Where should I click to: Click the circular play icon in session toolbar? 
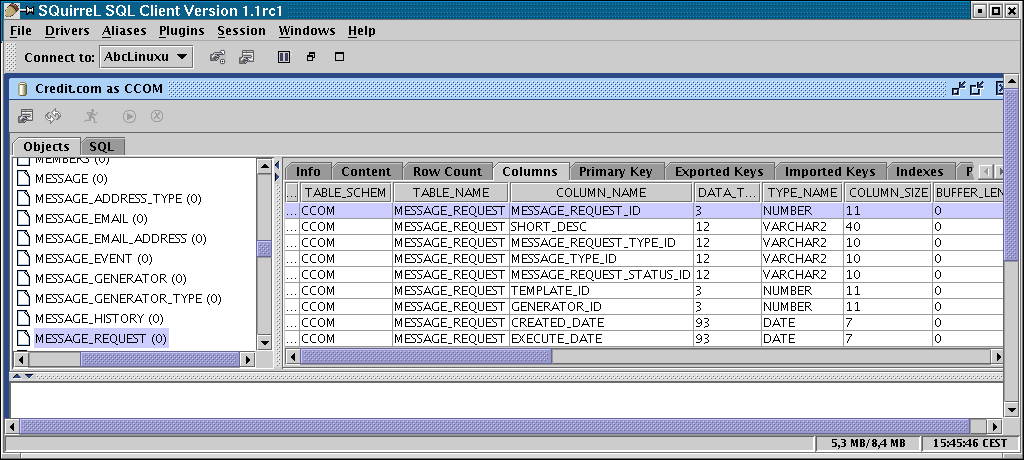coord(129,116)
